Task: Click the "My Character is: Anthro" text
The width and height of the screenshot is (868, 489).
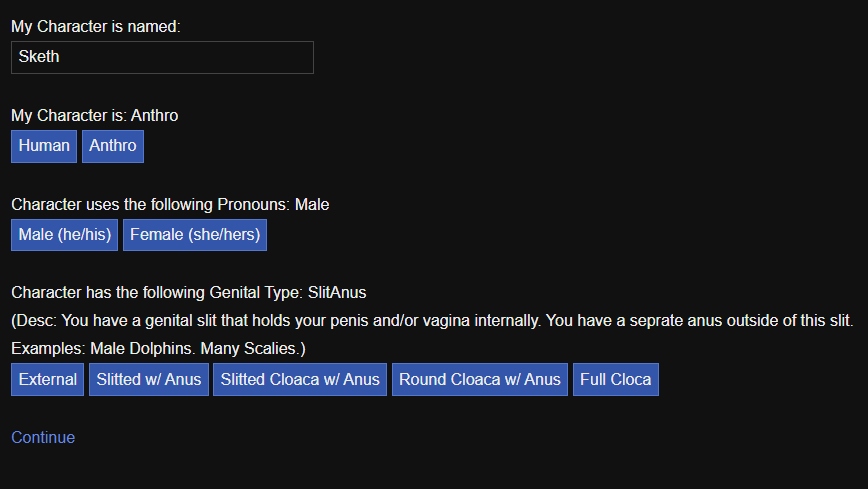Action: coord(95,116)
